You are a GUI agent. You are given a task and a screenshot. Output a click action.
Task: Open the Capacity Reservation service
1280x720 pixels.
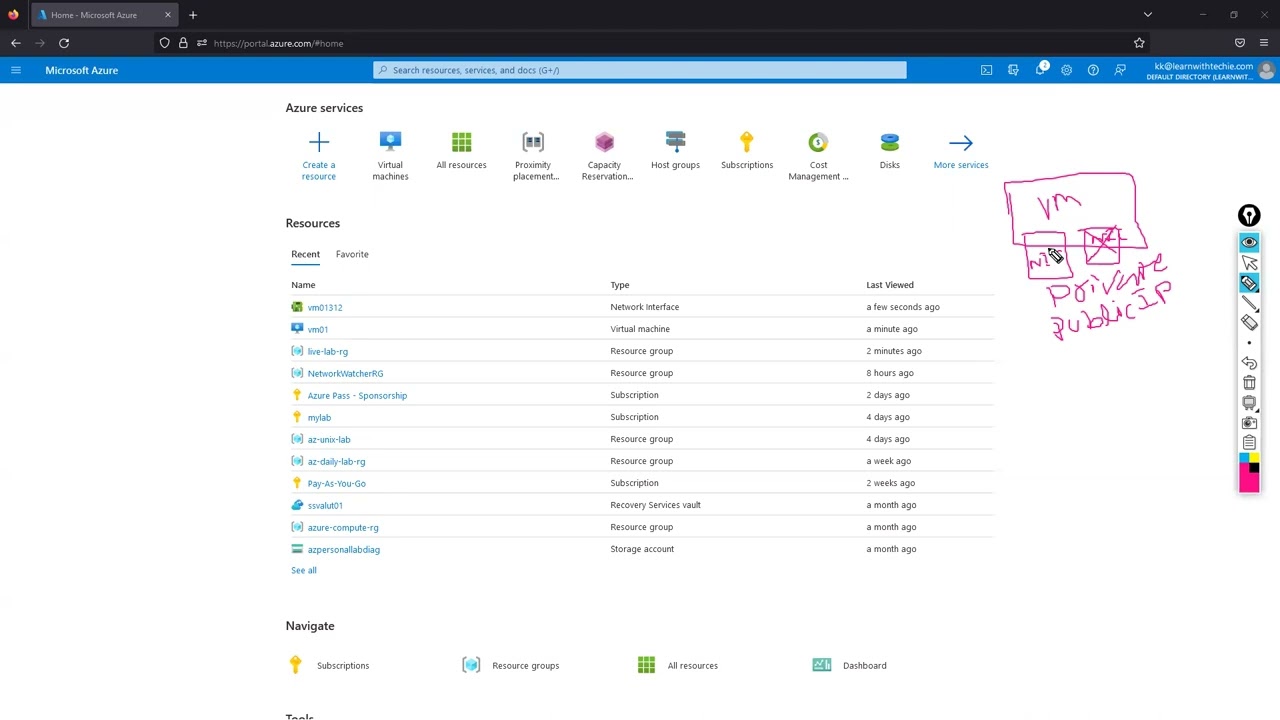click(x=604, y=156)
